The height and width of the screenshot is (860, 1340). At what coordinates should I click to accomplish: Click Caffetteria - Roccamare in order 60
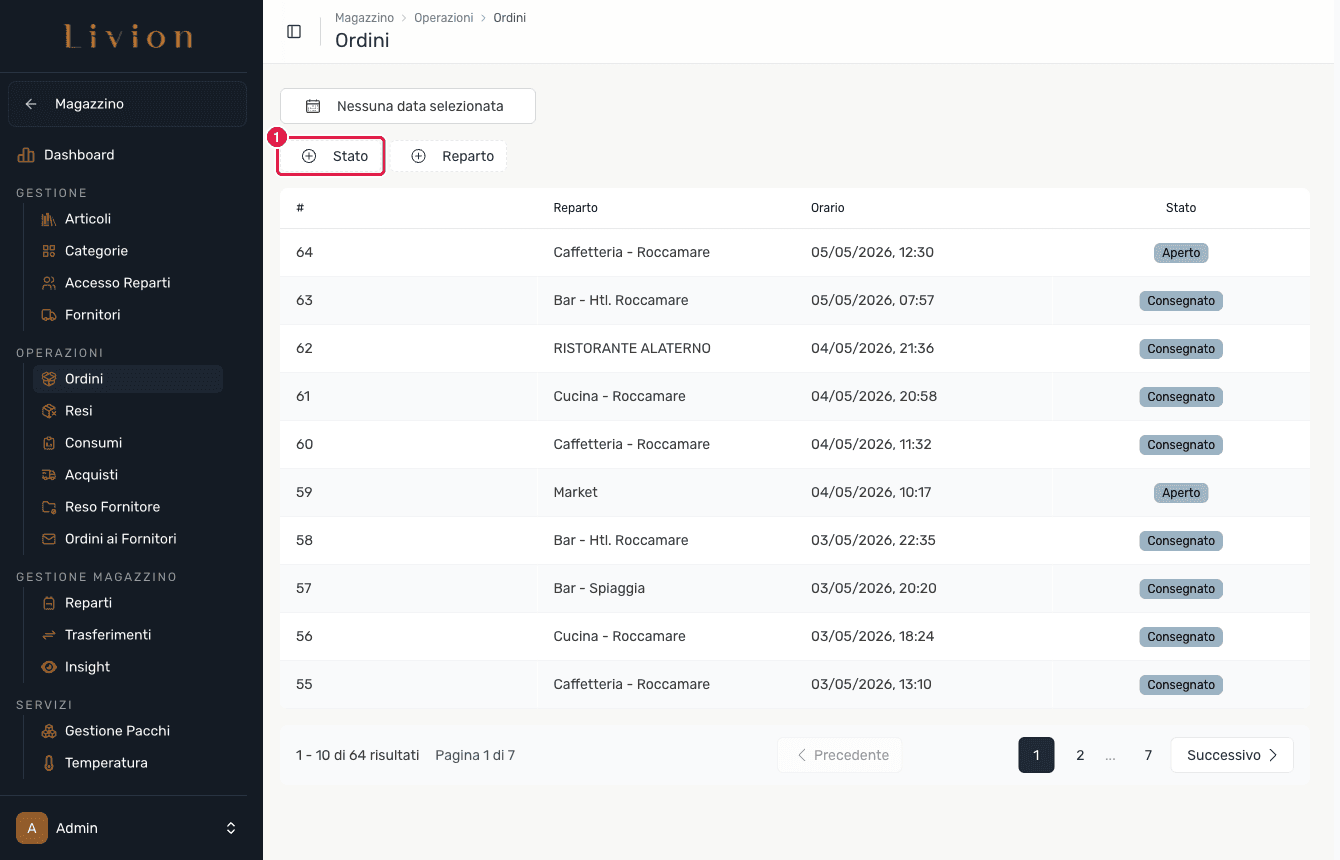click(x=632, y=445)
